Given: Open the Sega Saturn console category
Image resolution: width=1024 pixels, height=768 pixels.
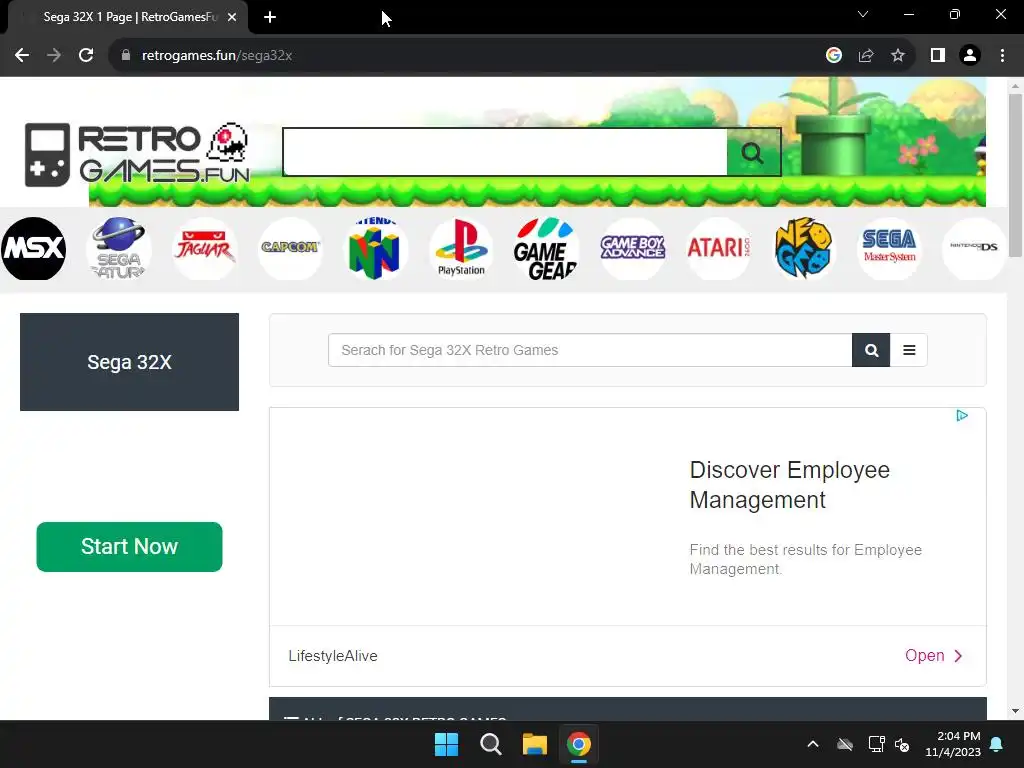Looking at the screenshot, I should [118, 248].
